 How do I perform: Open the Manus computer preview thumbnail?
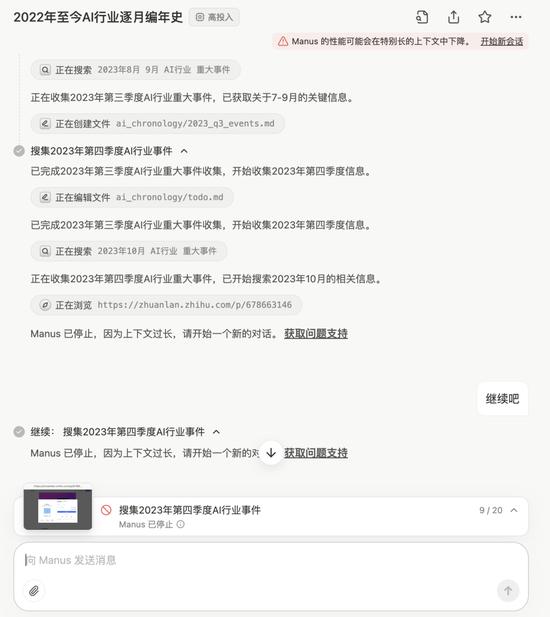[58, 506]
